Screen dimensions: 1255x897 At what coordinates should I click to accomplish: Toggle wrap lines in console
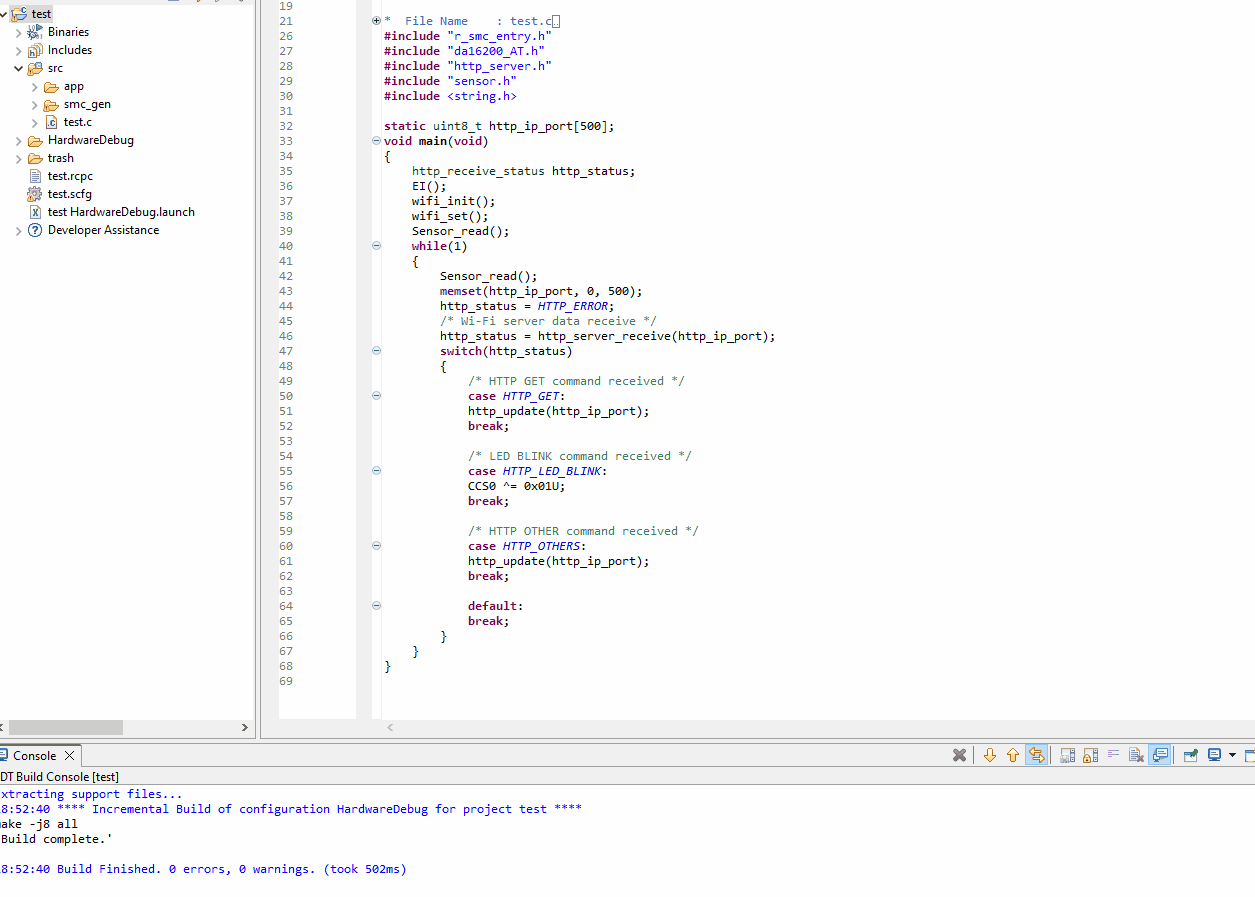[x=1114, y=755]
